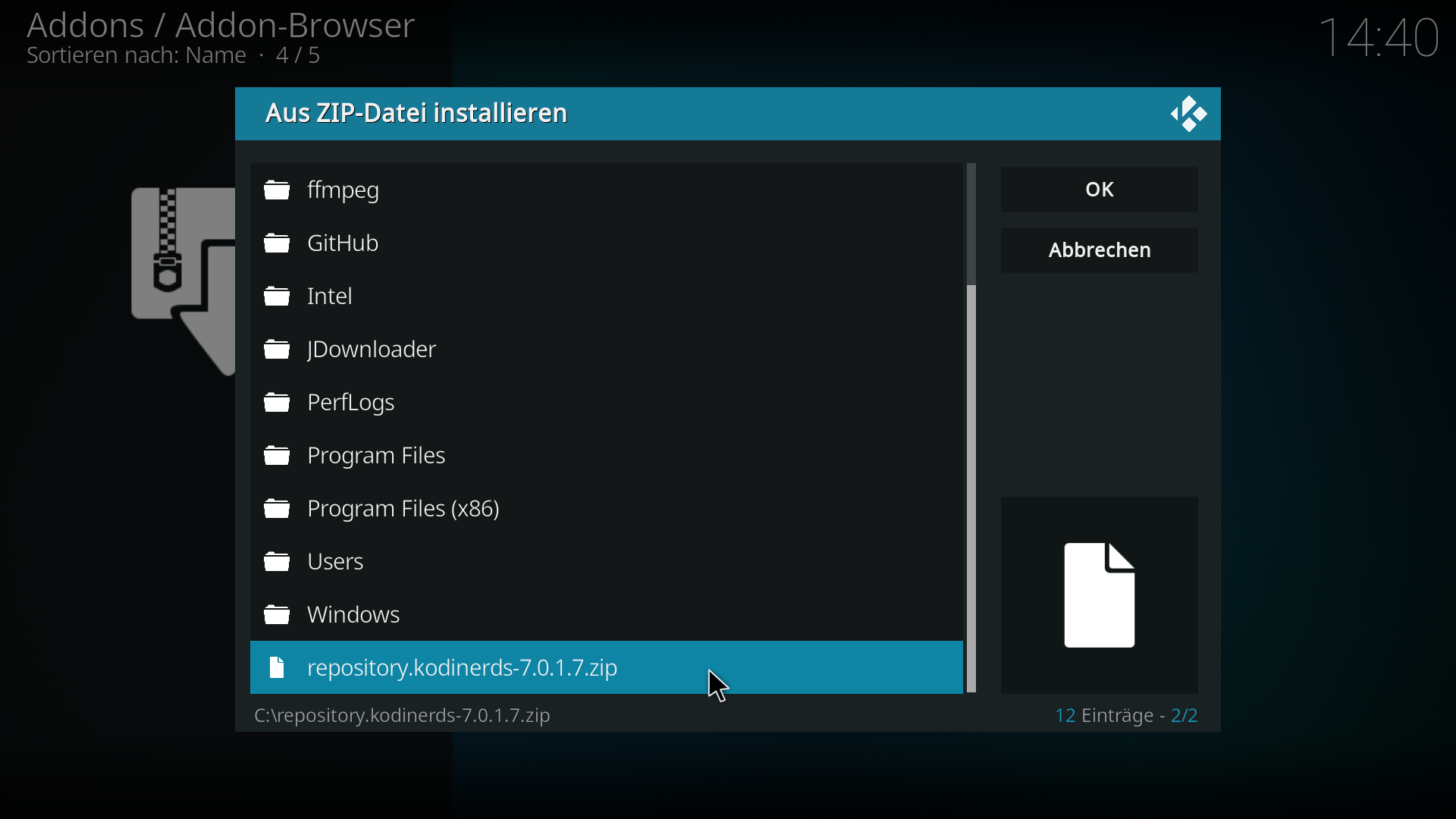
Task: Open the Program Files folder entry
Action: click(607, 456)
